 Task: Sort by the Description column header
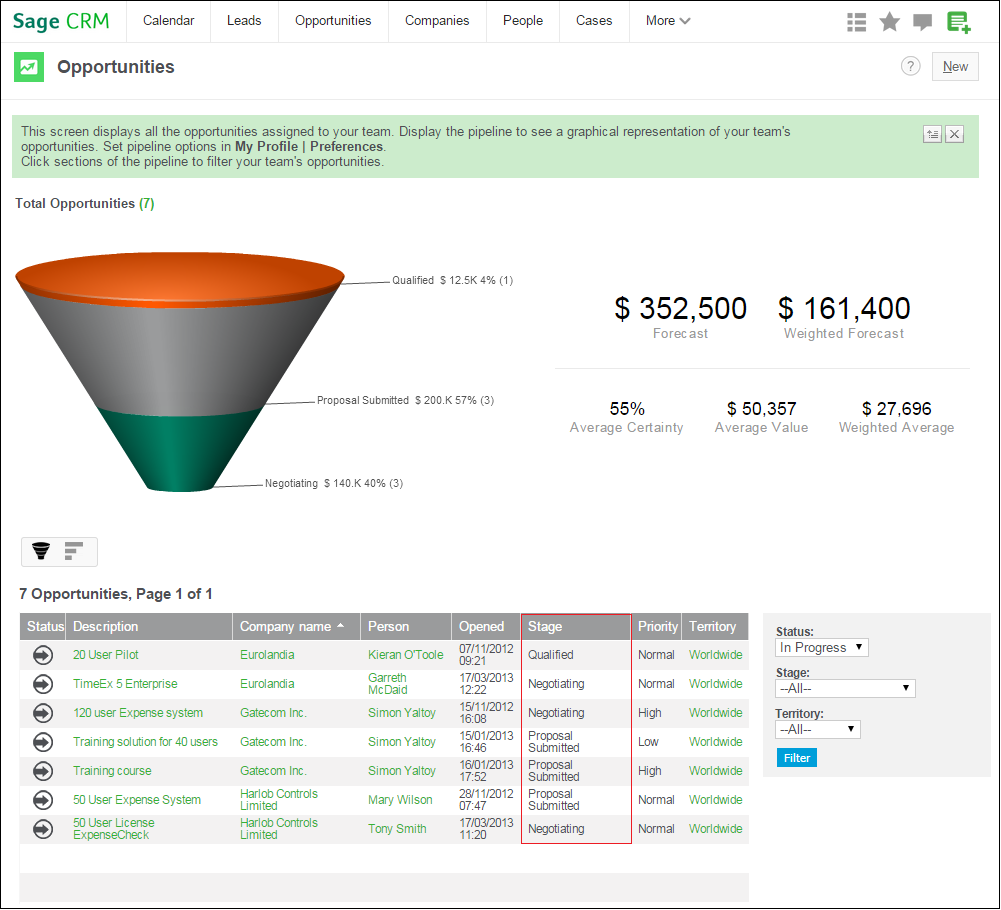(x=149, y=626)
